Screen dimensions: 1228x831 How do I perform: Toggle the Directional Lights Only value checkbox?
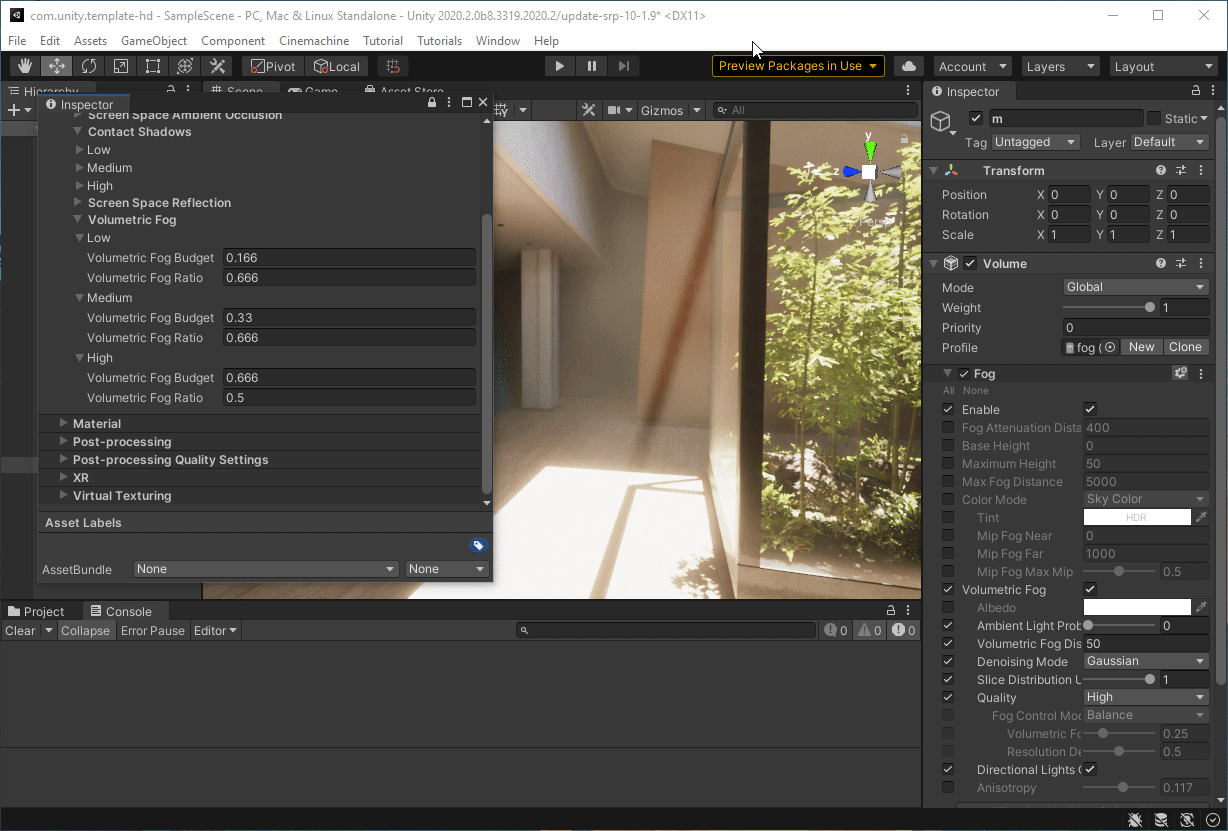[x=1090, y=769]
